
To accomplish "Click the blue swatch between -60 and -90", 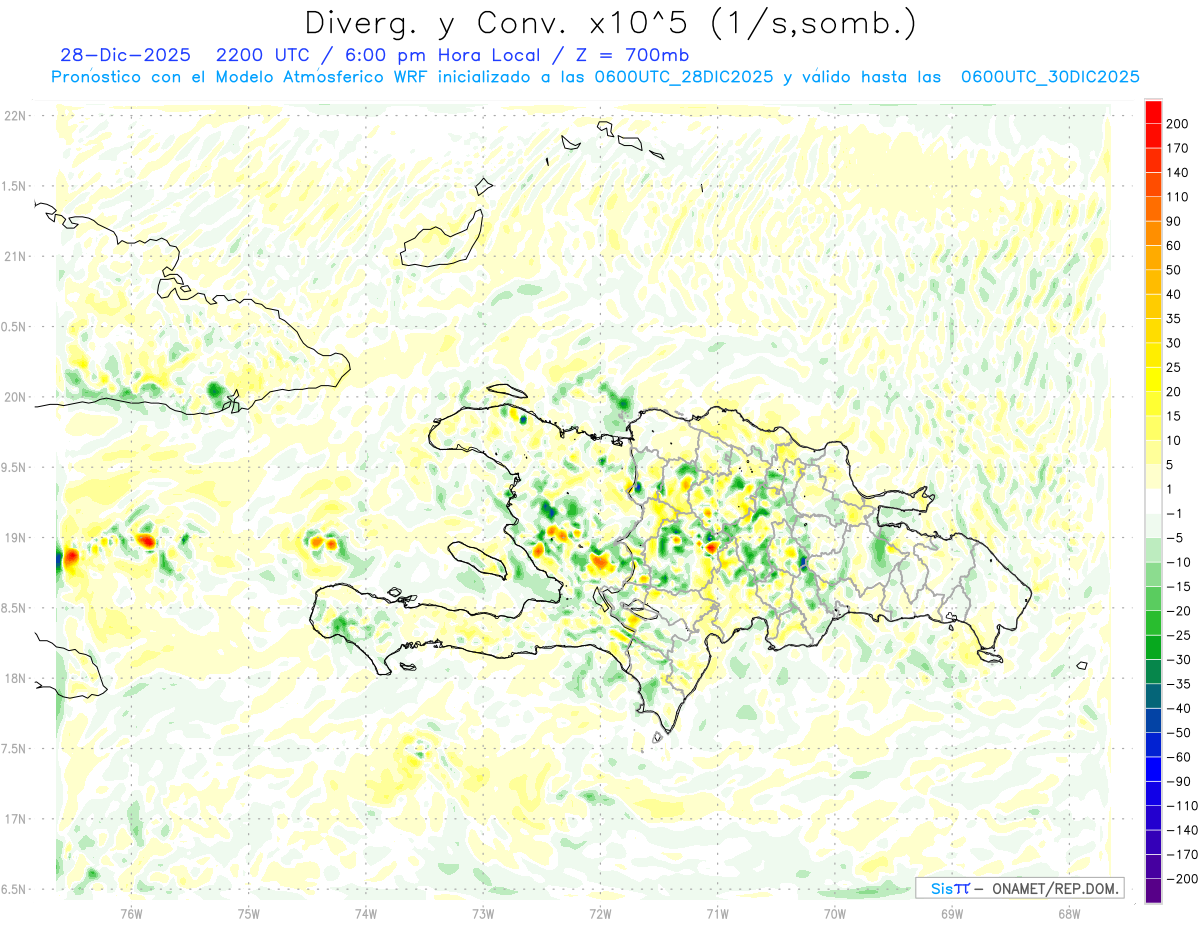I will 1153,770.
